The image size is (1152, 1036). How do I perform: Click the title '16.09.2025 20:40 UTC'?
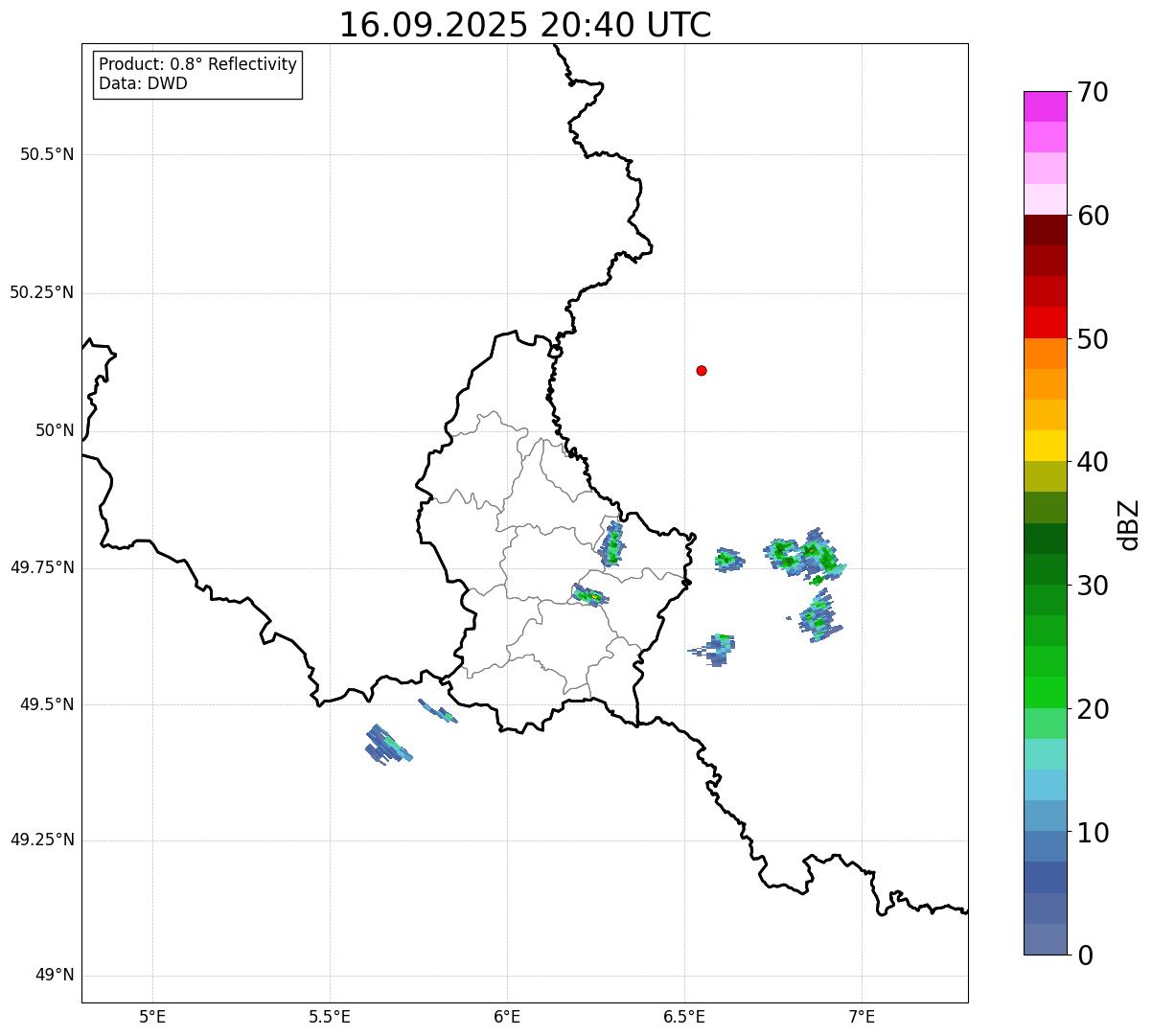[x=525, y=25]
